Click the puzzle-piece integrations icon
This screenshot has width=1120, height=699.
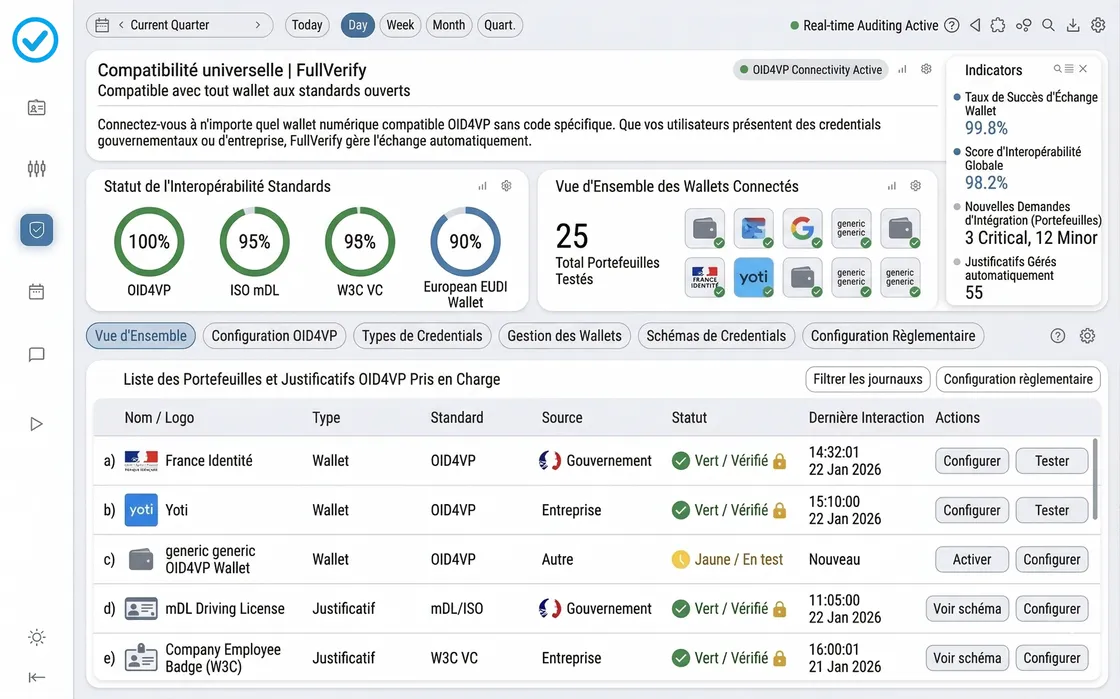pyautogui.click(x=998, y=26)
